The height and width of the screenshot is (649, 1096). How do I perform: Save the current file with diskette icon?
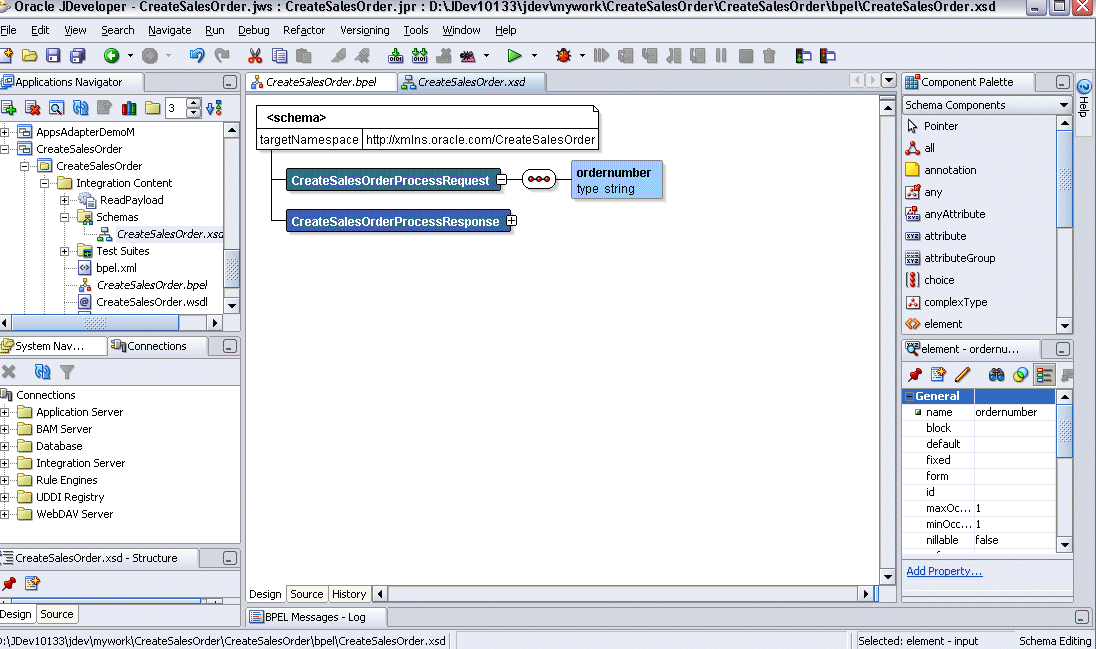(x=53, y=55)
